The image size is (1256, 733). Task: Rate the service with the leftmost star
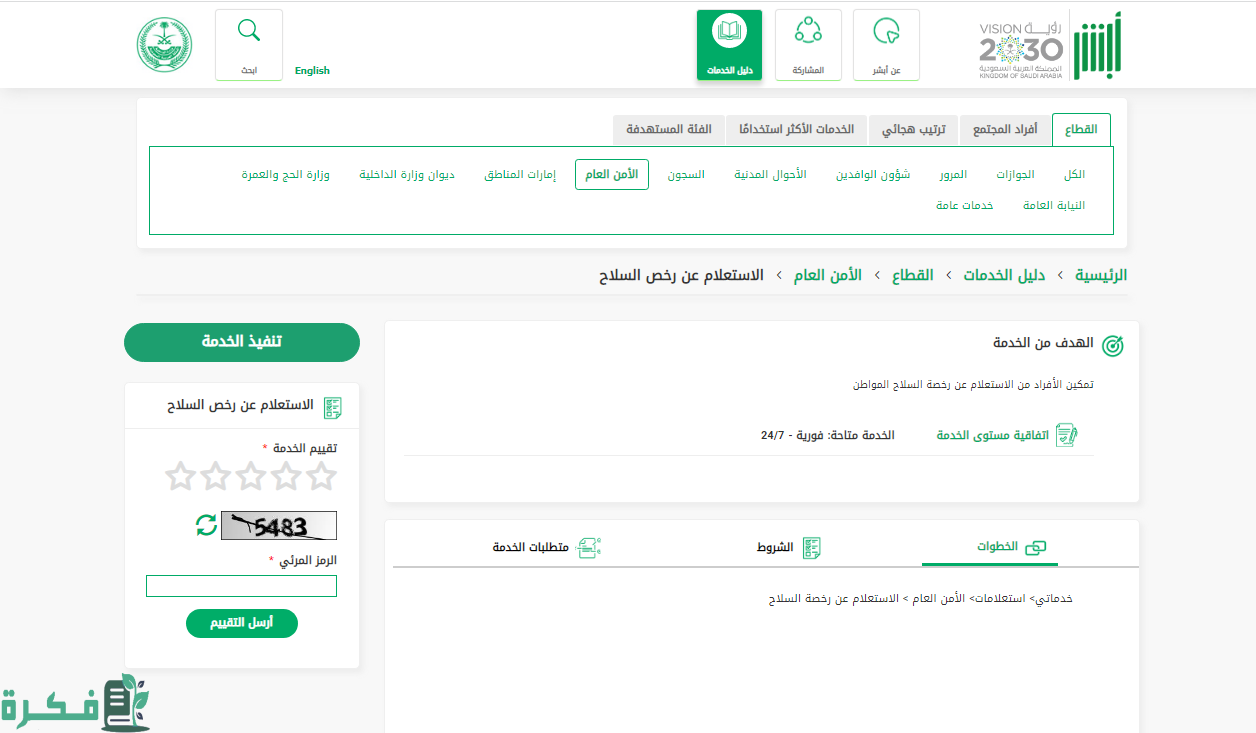(180, 476)
